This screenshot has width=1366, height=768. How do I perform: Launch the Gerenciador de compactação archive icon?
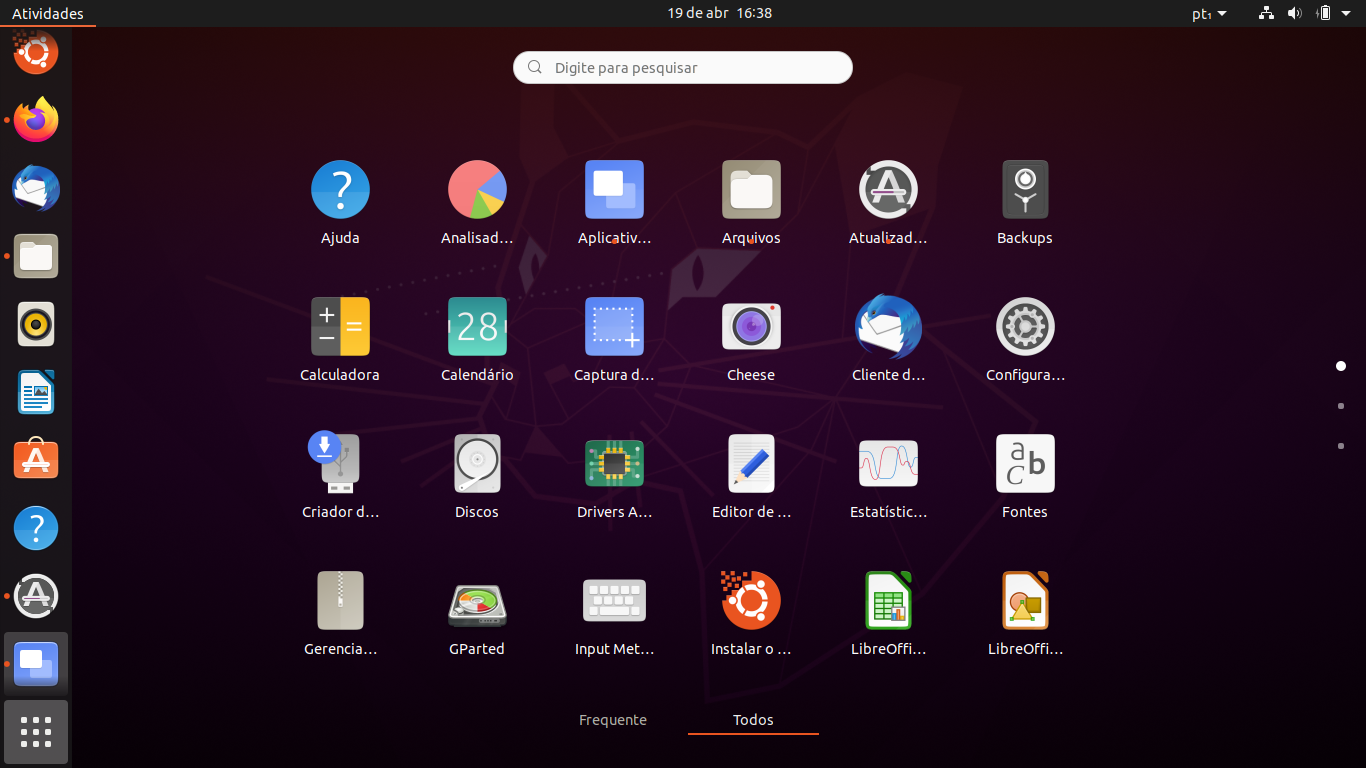click(x=340, y=601)
